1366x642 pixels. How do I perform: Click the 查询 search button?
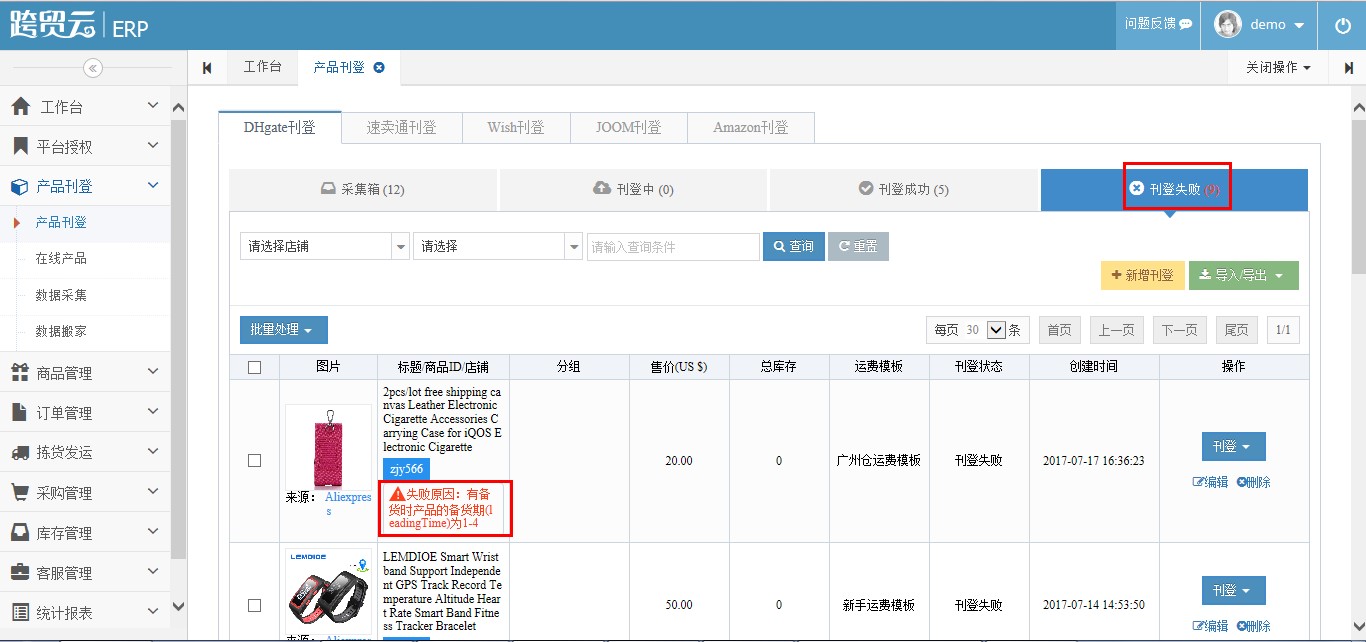click(794, 246)
